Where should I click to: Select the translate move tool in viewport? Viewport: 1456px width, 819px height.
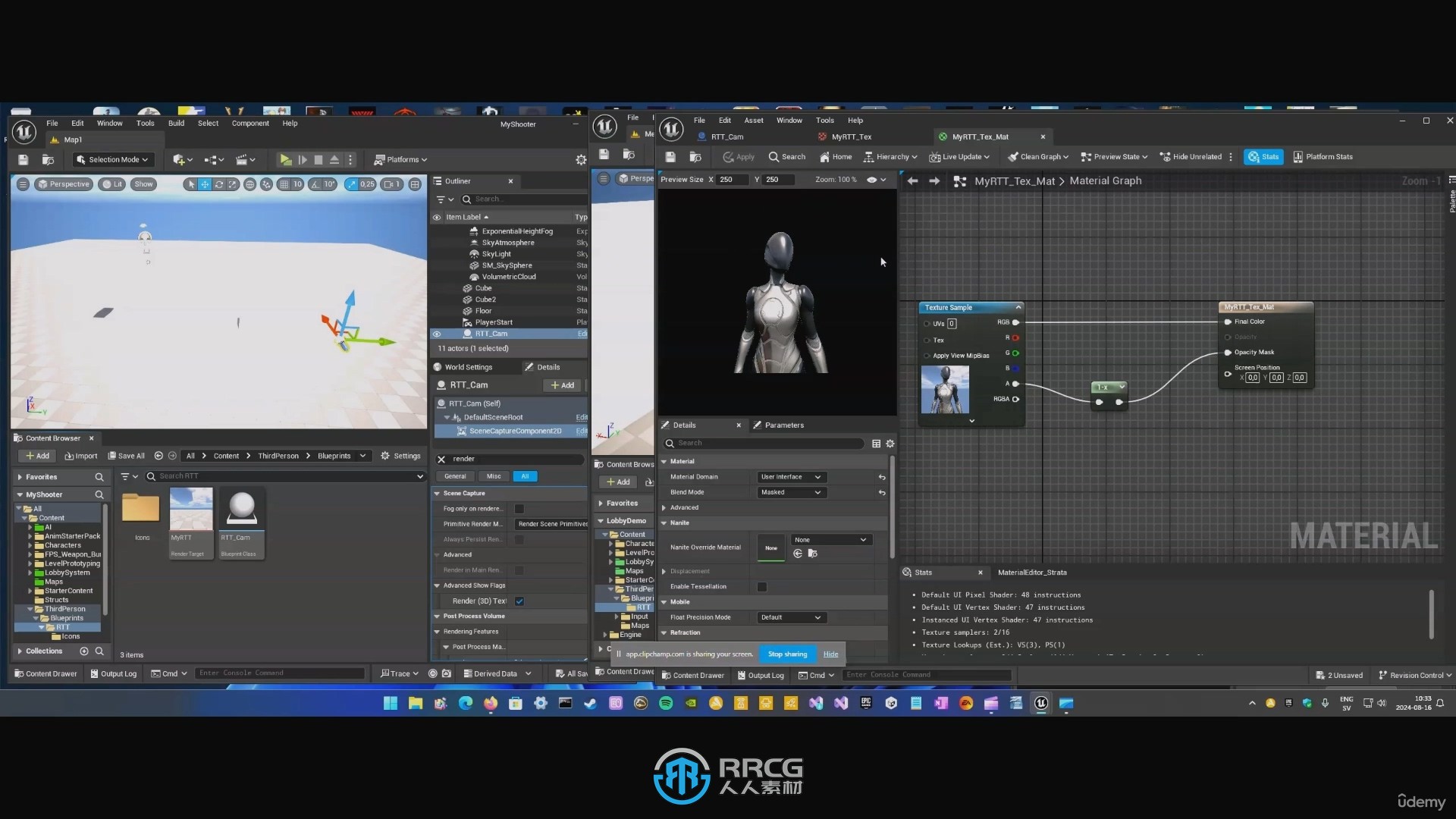pyautogui.click(x=205, y=184)
